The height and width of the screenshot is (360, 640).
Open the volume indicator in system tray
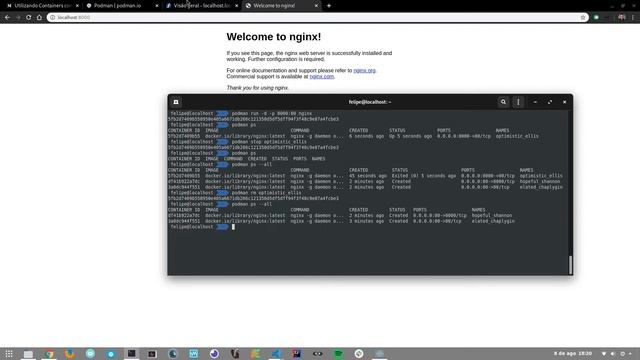613,354
